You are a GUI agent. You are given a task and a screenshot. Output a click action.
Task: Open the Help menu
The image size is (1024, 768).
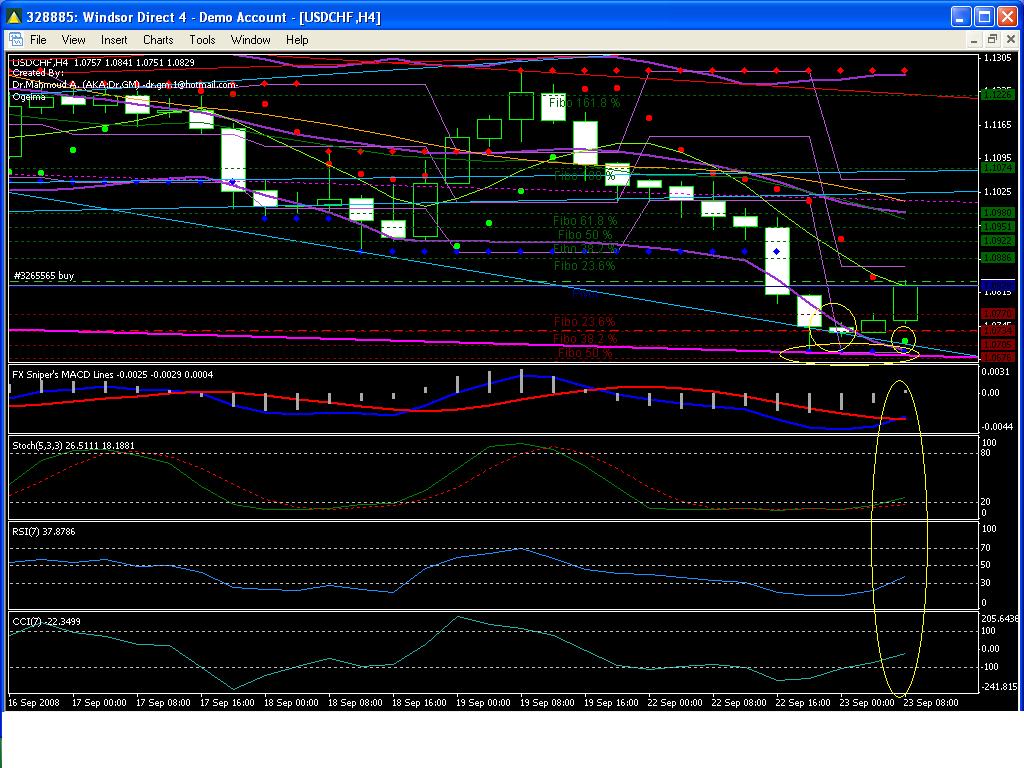pyautogui.click(x=297, y=40)
